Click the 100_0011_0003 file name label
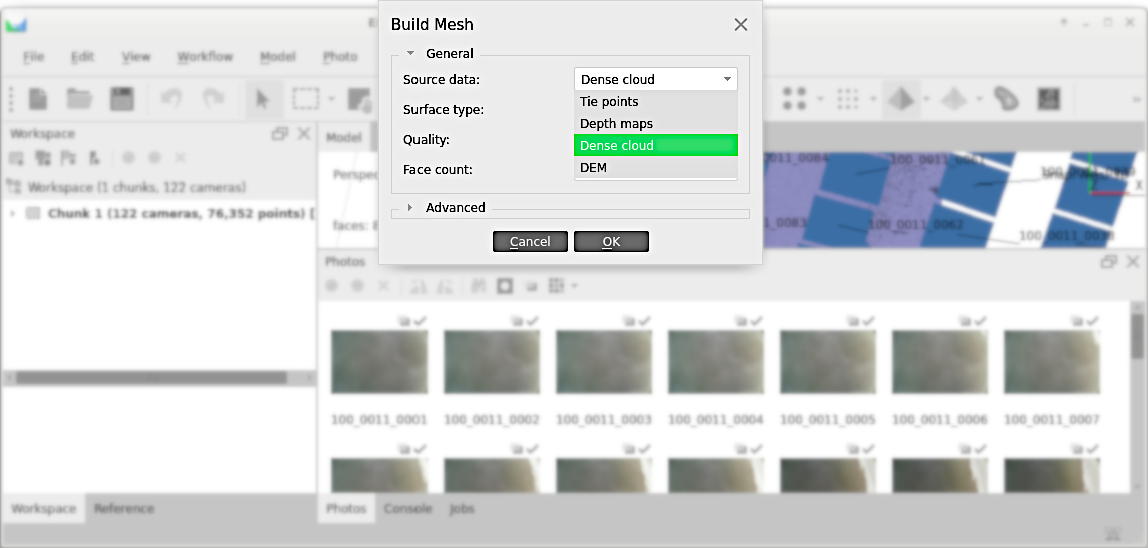 coord(603,421)
